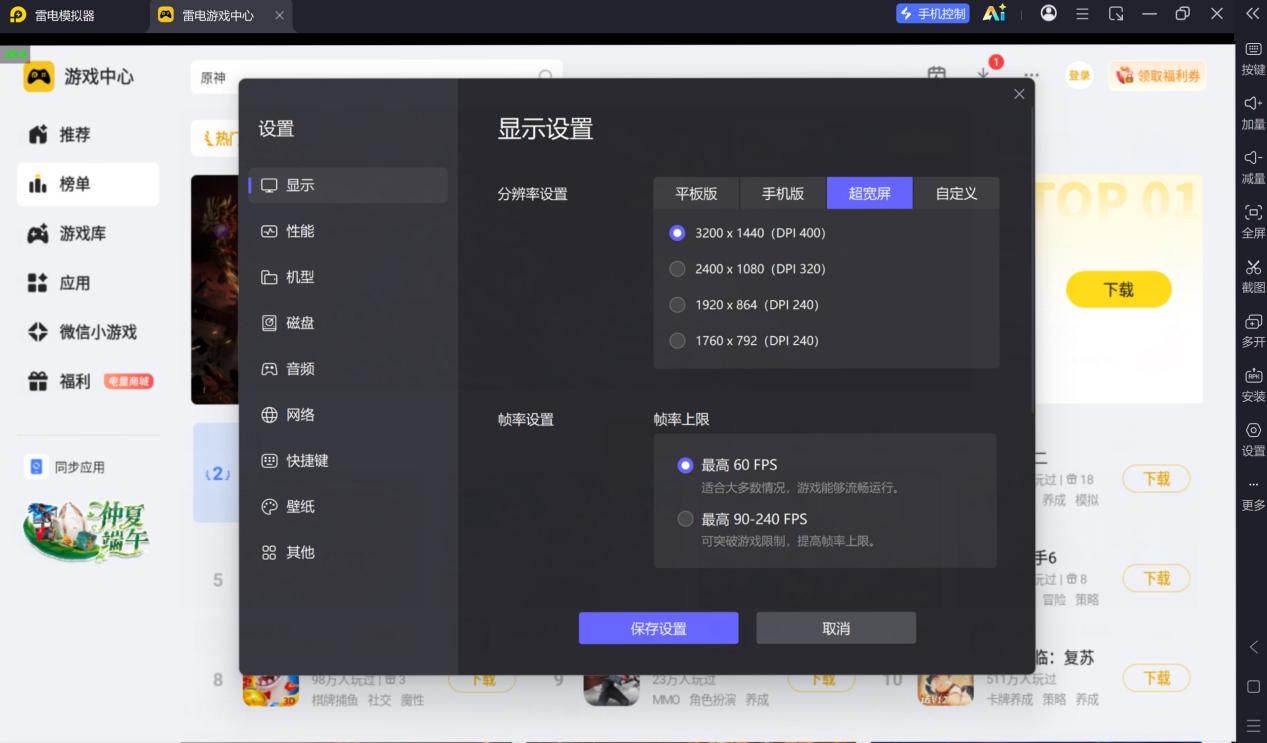Select 最高 90-240 FPS frame rate limit

tap(742, 519)
